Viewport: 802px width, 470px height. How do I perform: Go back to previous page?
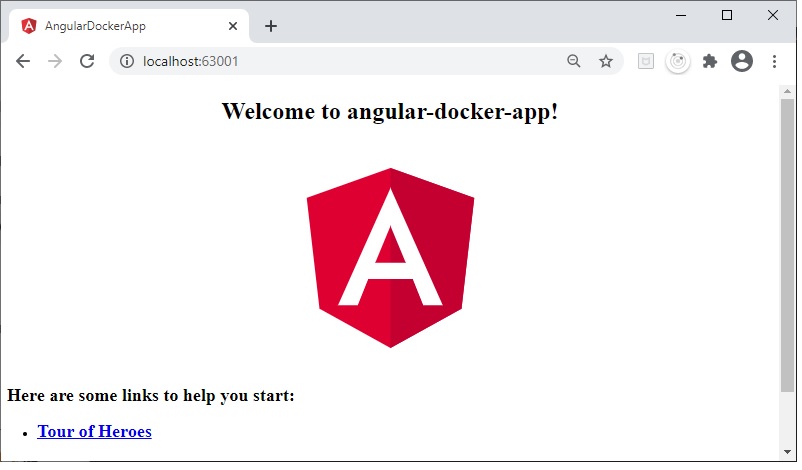coord(23,61)
